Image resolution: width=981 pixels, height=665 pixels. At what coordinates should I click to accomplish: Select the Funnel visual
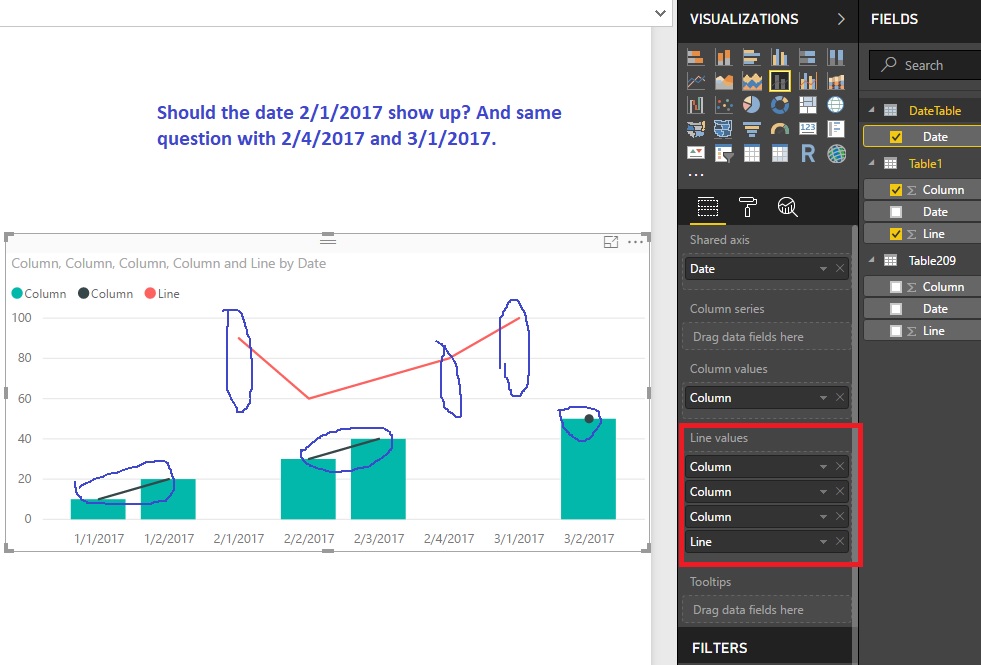coord(751,129)
